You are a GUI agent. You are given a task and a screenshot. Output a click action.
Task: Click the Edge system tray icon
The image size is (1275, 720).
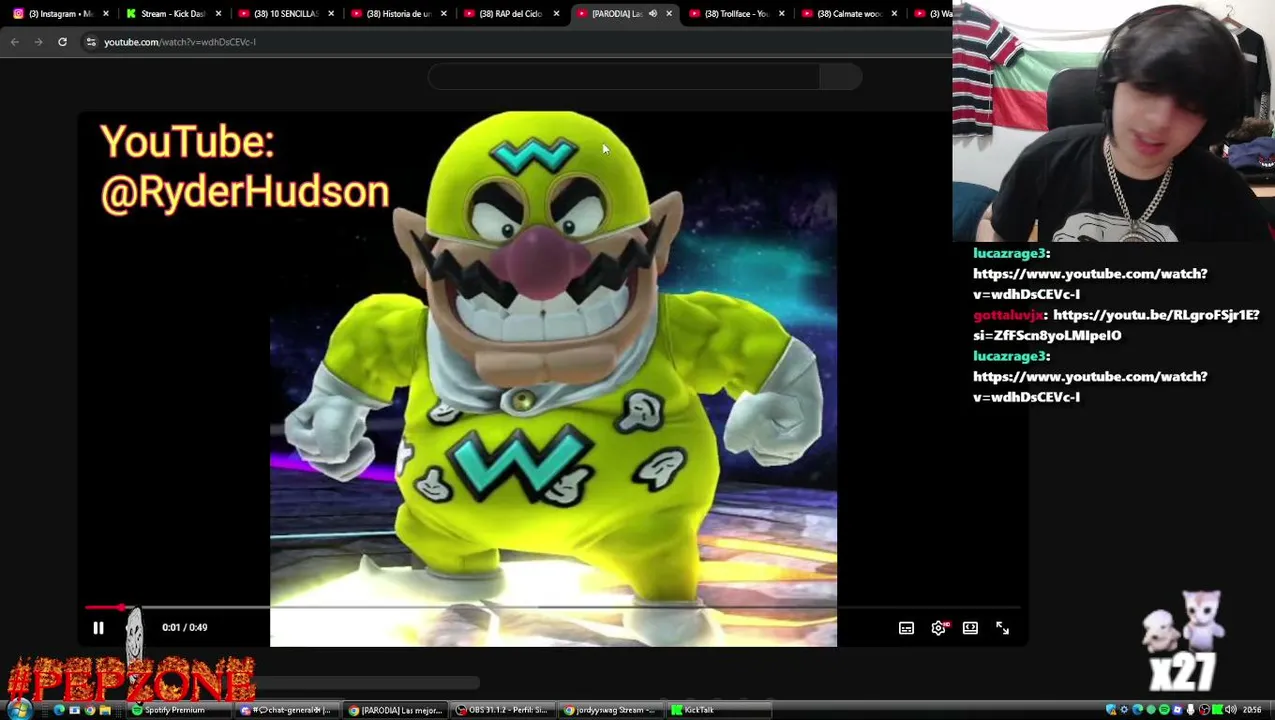coord(1137,710)
